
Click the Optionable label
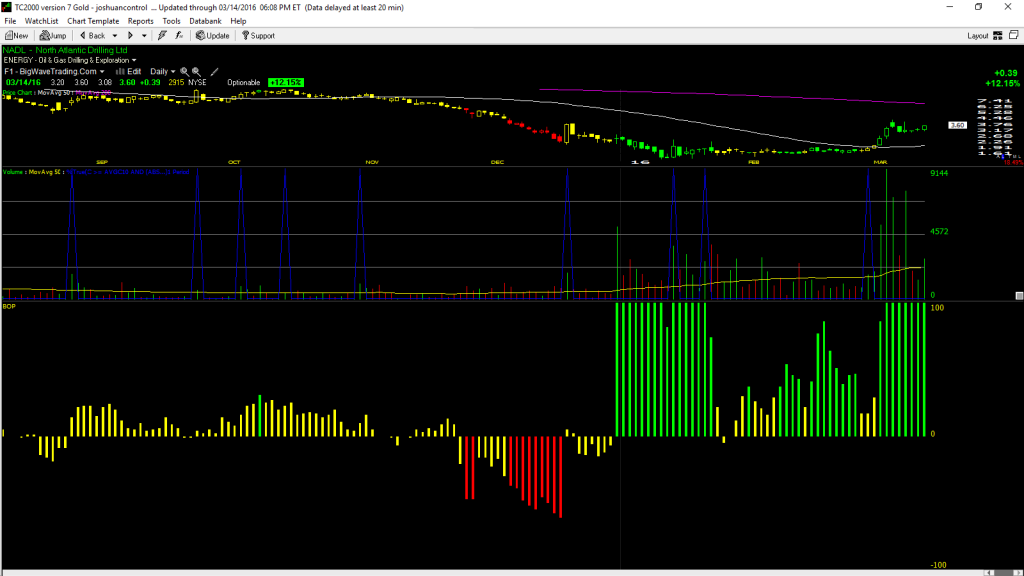pos(244,82)
